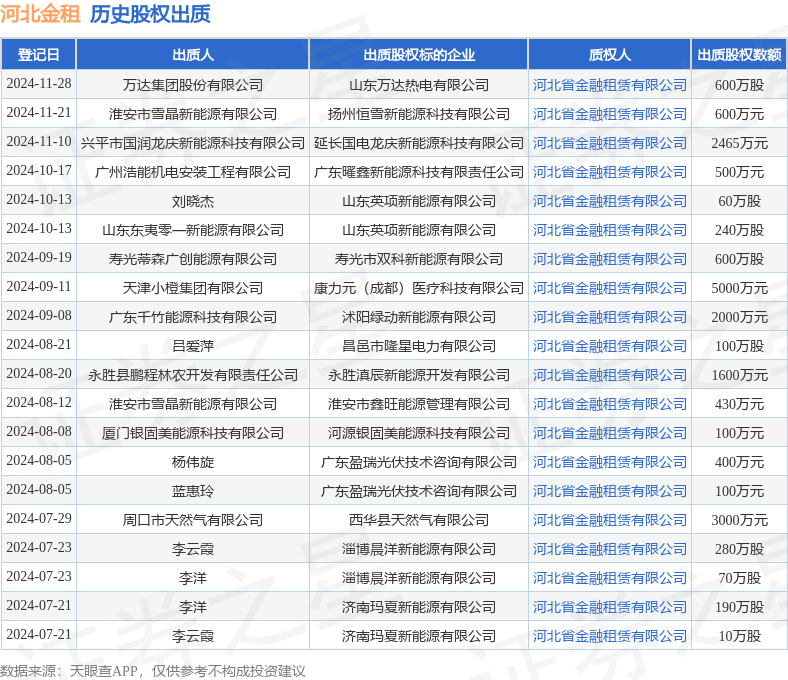This screenshot has height=680, width=788.
Task: Click the 2024-07-29 date cell
Action: pos(39,518)
